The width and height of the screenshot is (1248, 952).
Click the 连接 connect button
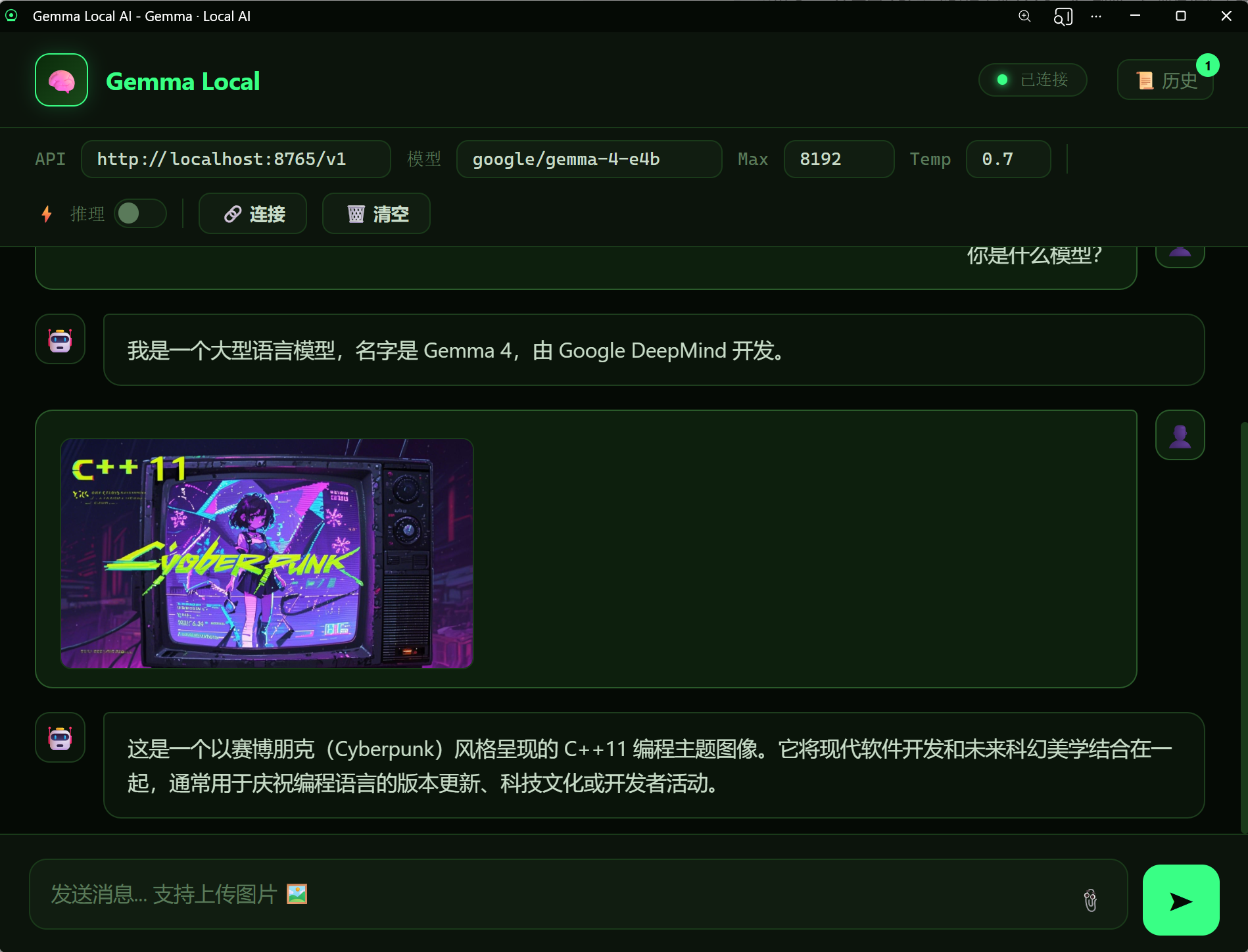(x=252, y=214)
